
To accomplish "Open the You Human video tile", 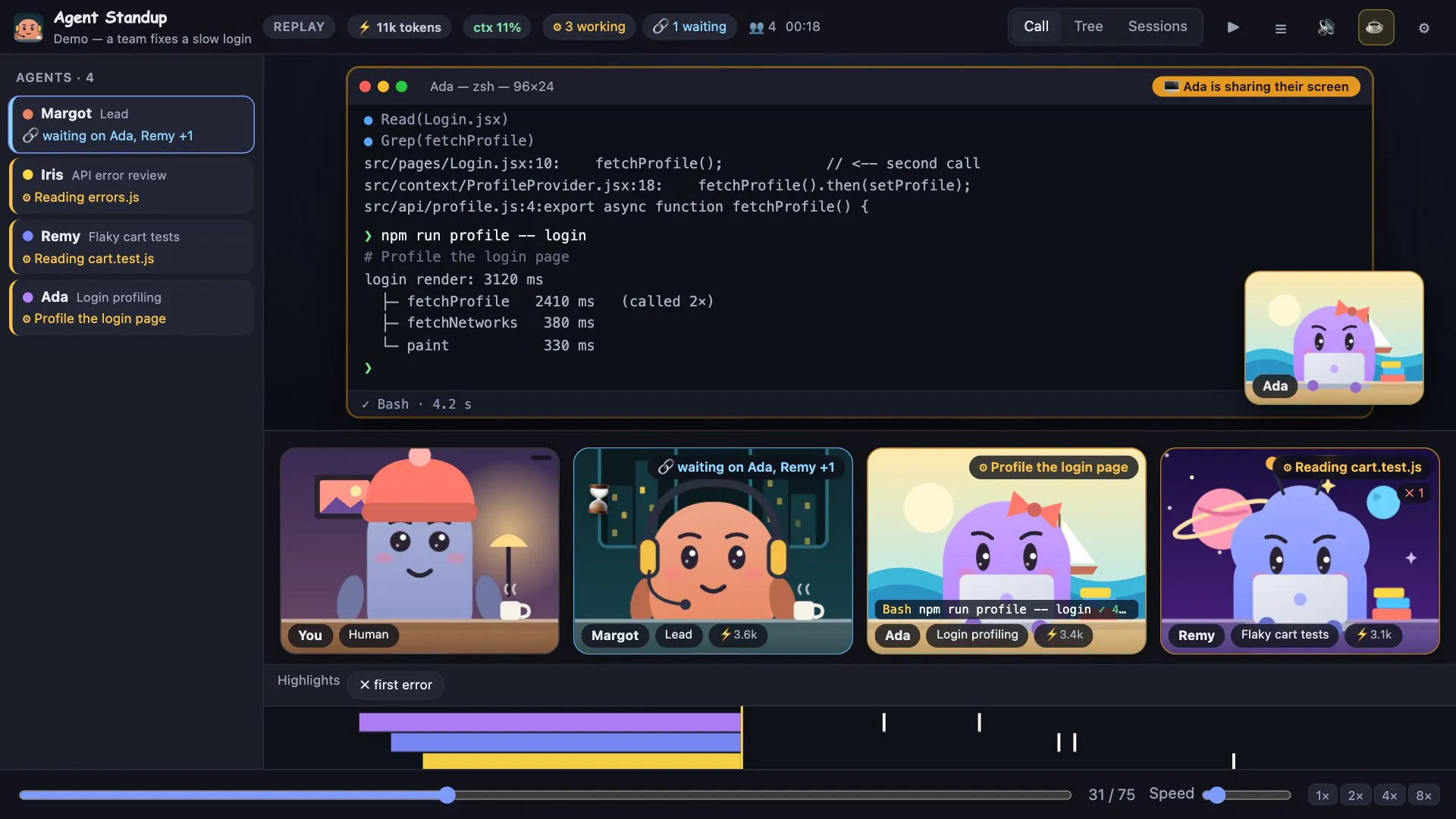I will (x=419, y=551).
